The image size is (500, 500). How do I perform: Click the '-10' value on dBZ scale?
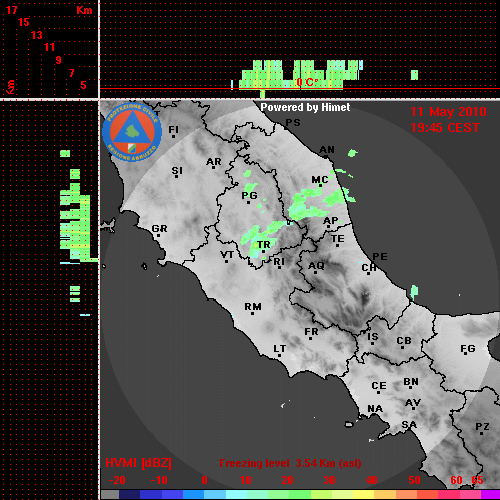point(159,480)
